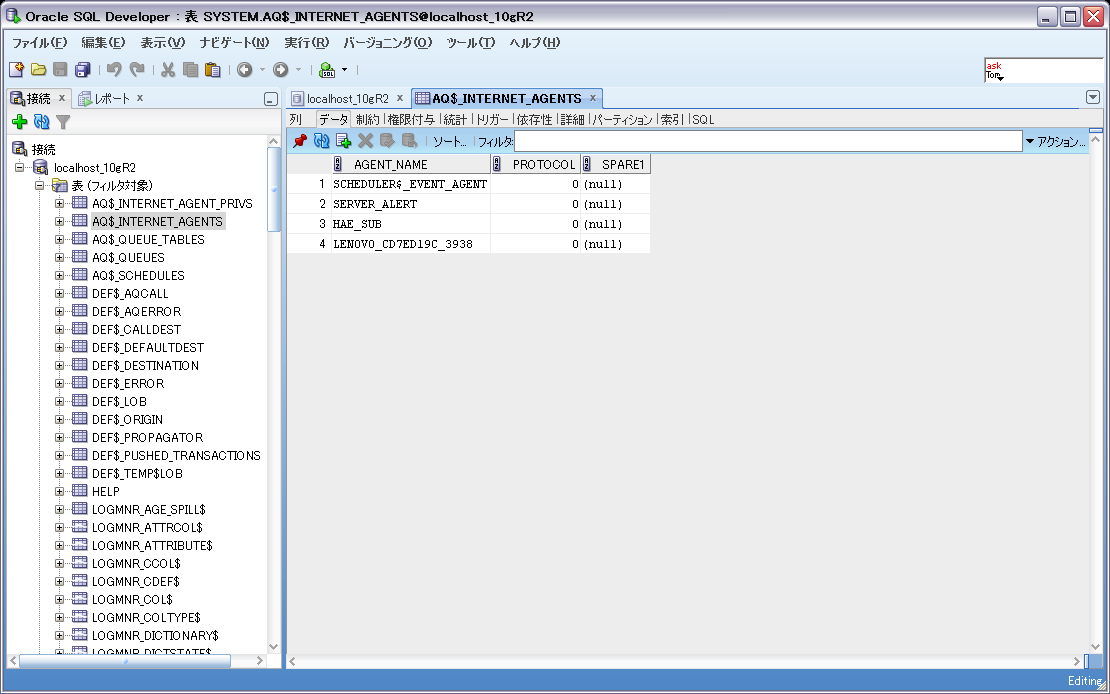Click the green plus new connection icon
1110x694 pixels.
pyautogui.click(x=20, y=123)
